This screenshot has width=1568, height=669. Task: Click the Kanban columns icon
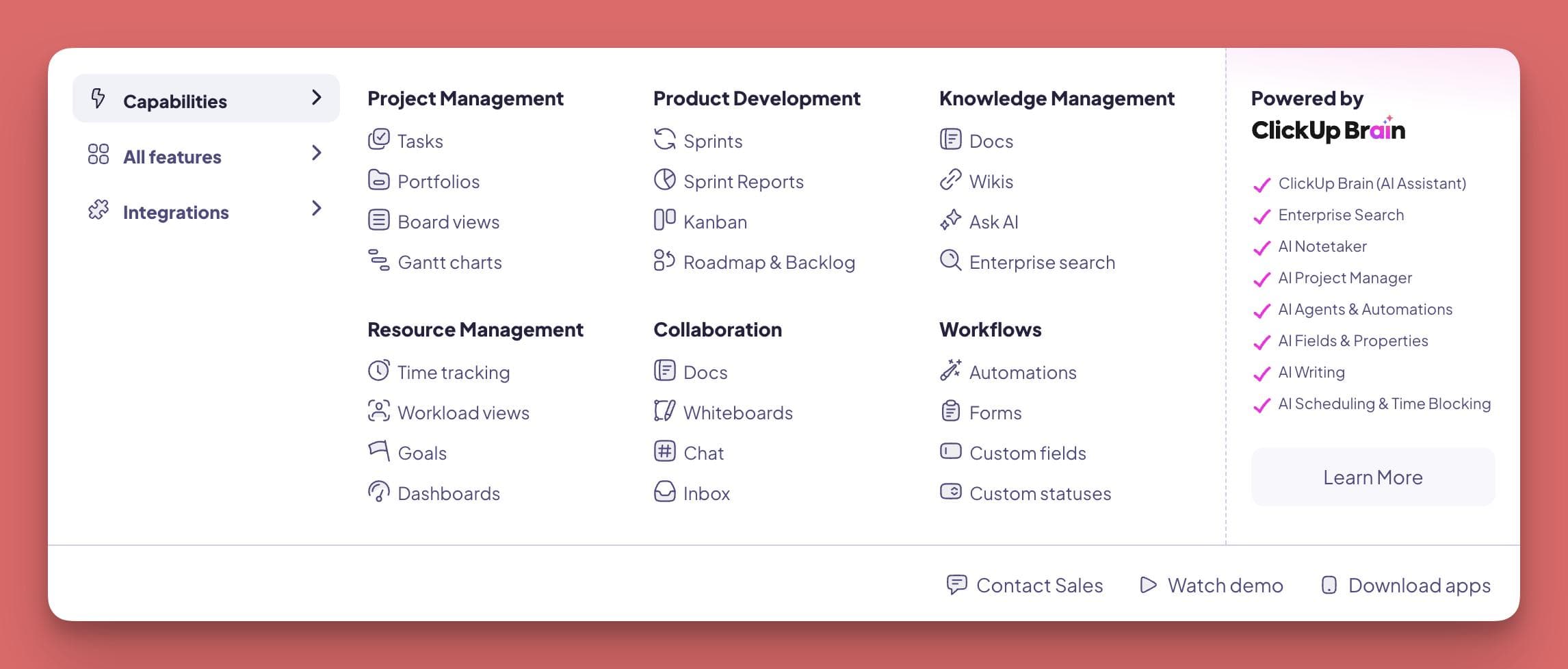[x=664, y=220]
